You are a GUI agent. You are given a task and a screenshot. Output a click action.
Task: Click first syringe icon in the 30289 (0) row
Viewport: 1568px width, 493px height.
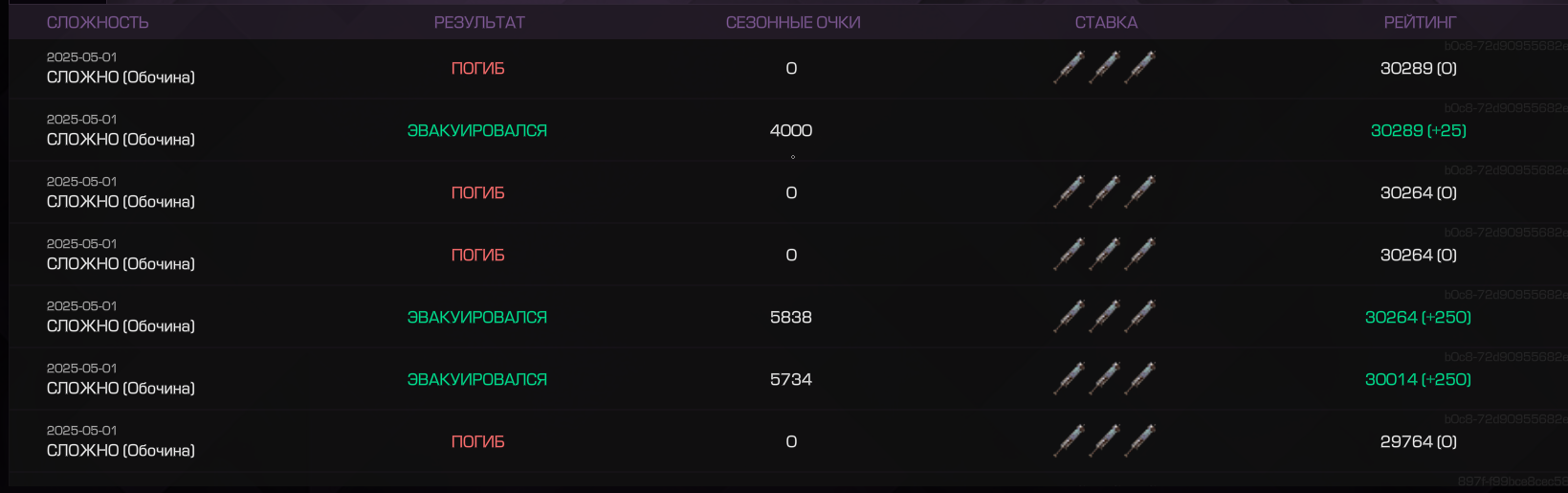tap(1070, 68)
